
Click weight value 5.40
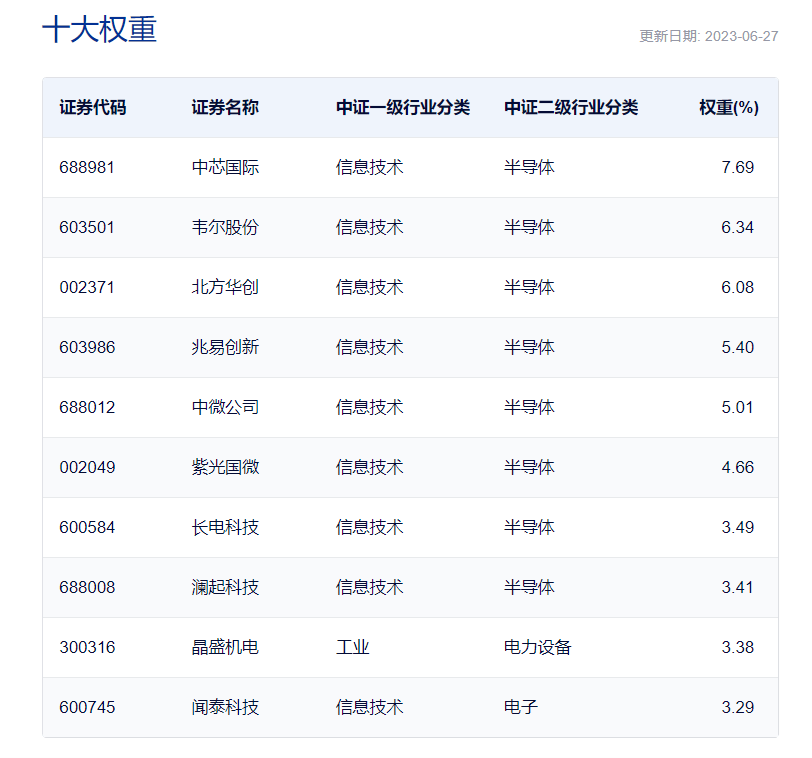coord(738,348)
